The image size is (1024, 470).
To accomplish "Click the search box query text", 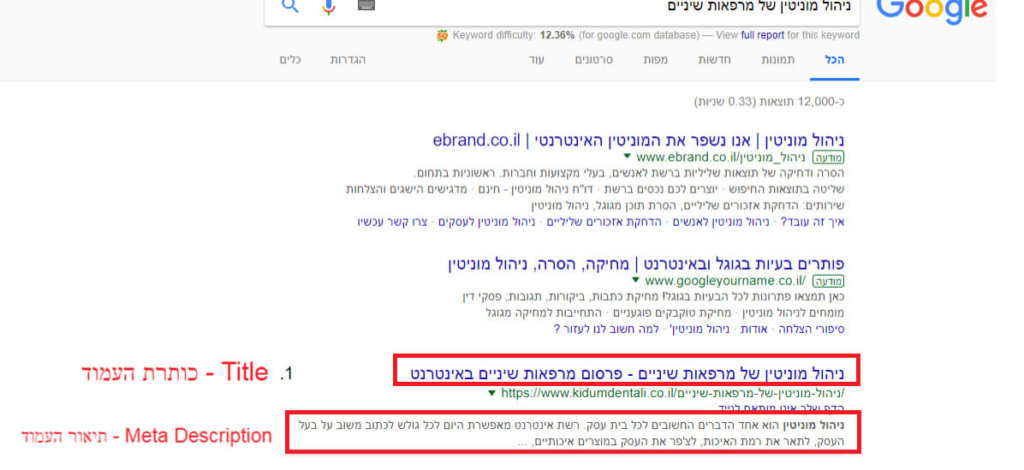I will point(760,6).
